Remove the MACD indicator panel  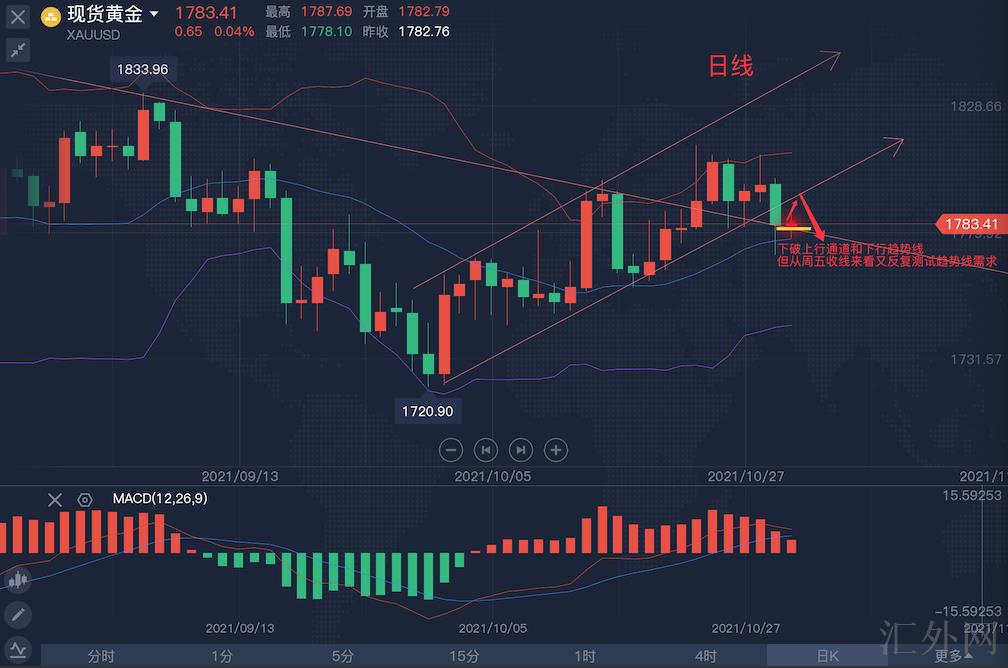click(55, 499)
